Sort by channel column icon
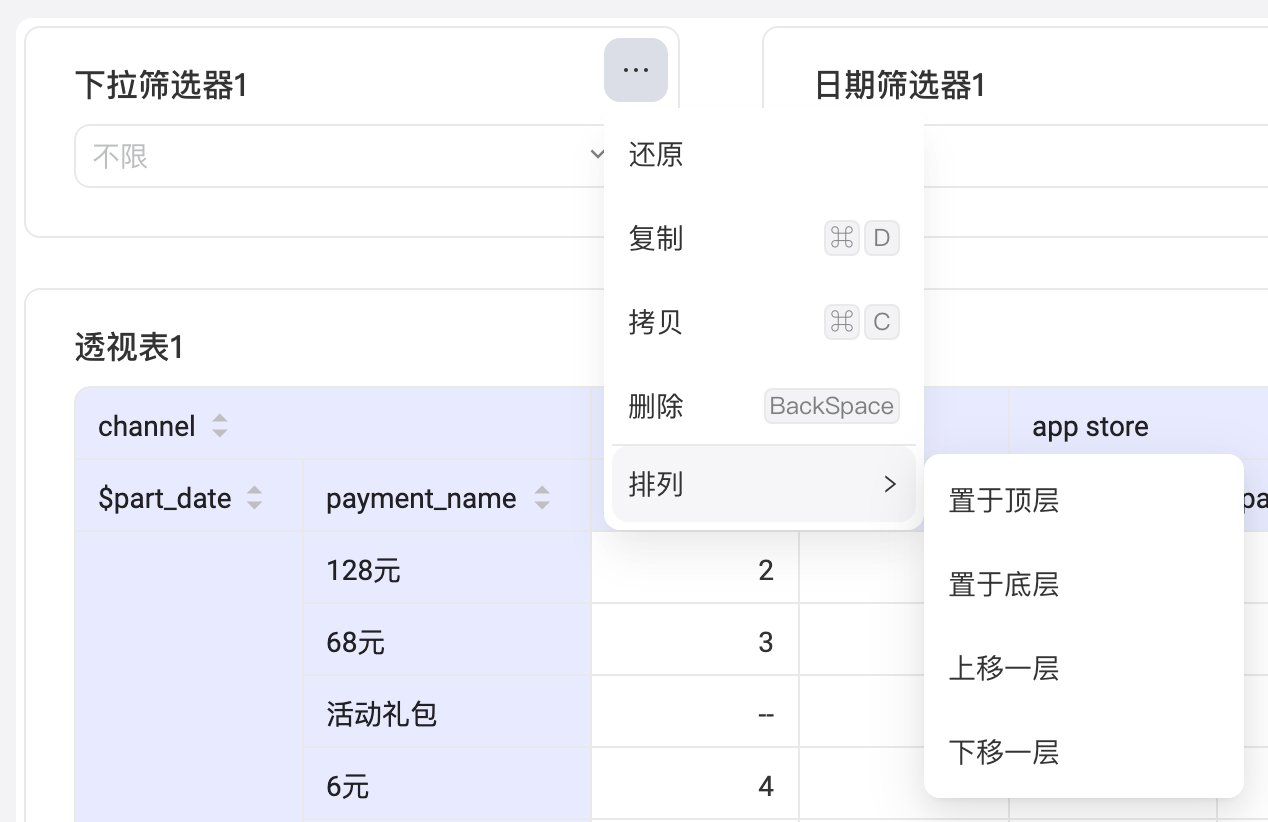 point(220,427)
